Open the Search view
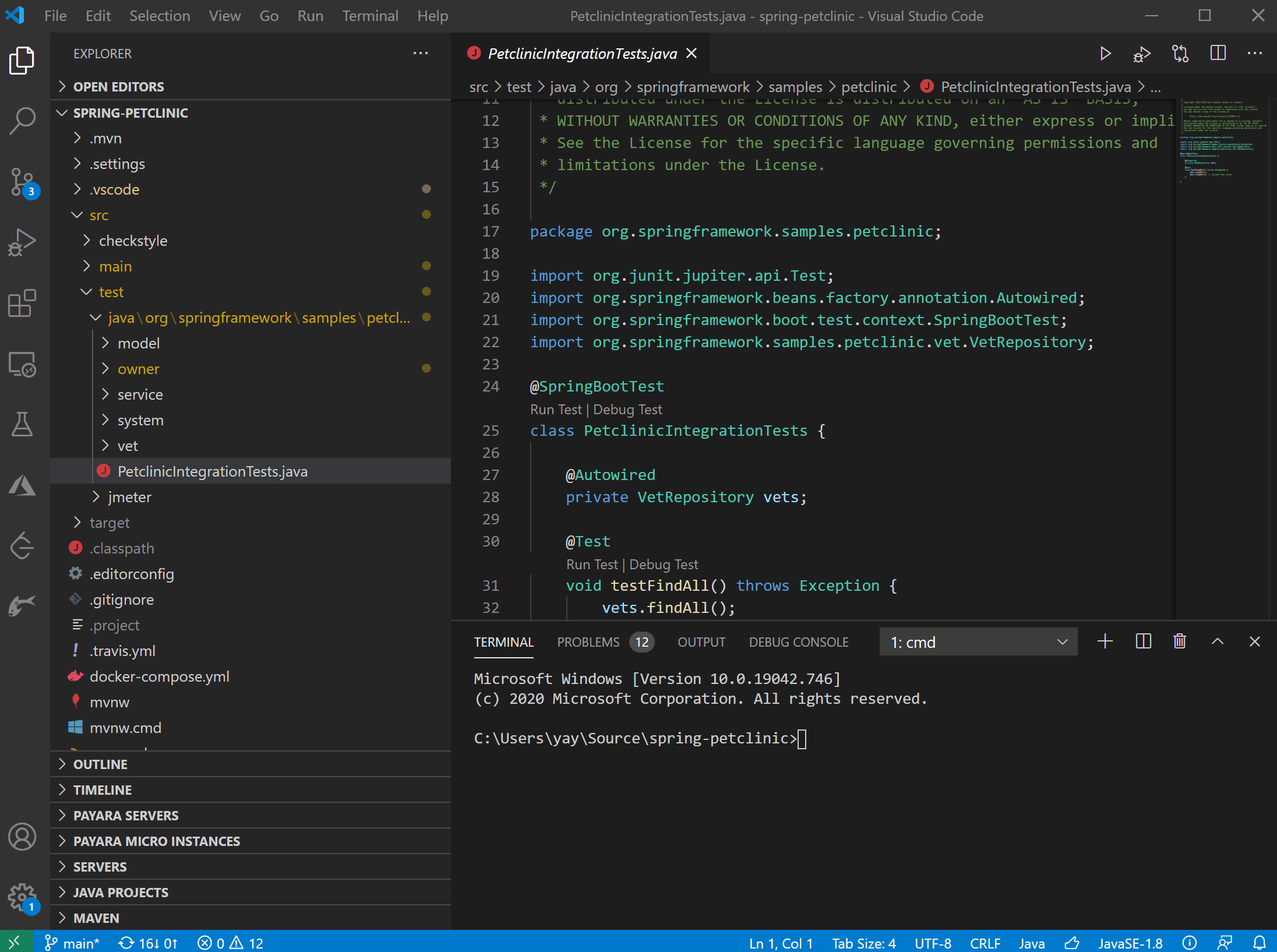Image resolution: width=1277 pixels, height=952 pixels. pyautogui.click(x=22, y=120)
